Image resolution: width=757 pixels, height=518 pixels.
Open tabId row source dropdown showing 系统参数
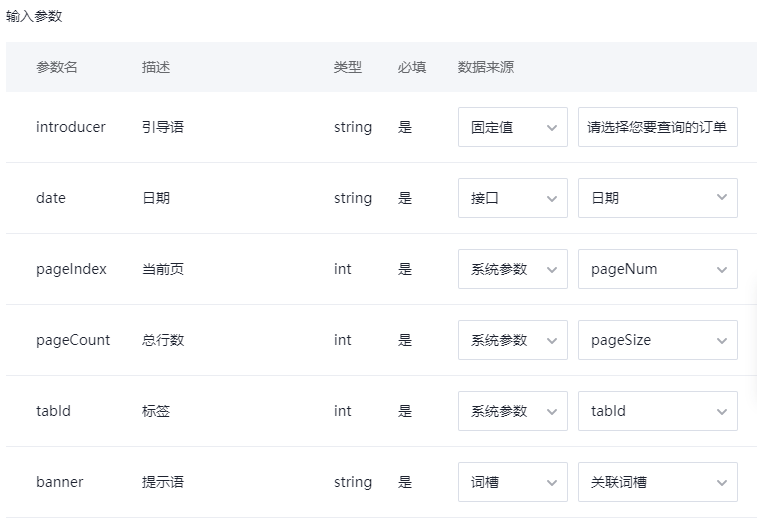tap(513, 411)
